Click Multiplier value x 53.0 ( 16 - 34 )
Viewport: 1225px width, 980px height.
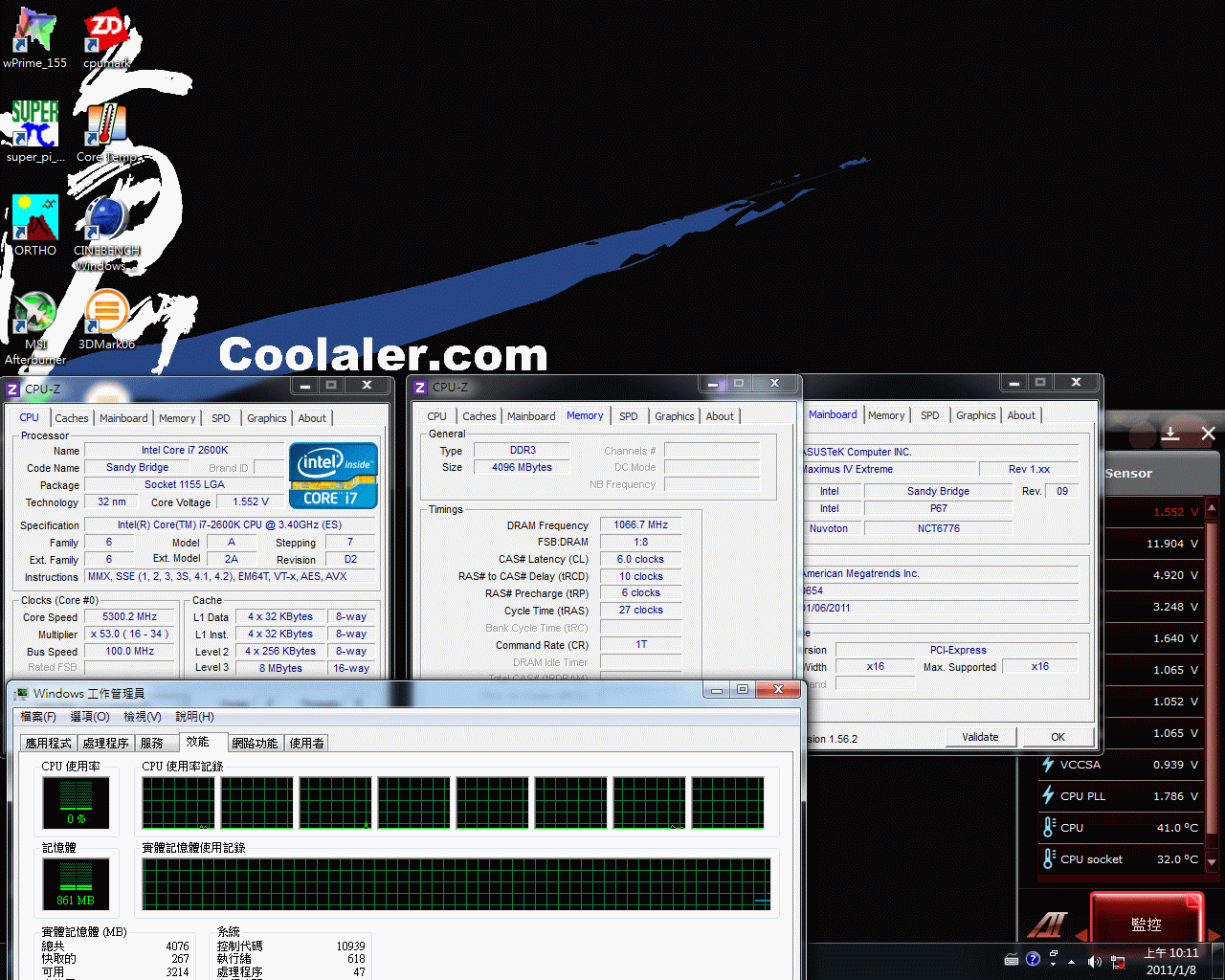130,635
